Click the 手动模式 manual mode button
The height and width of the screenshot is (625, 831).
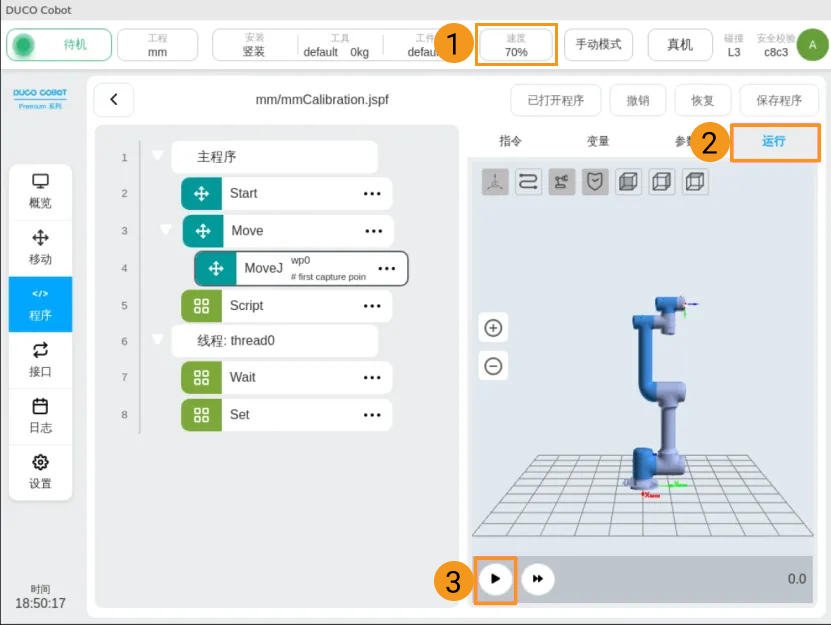click(x=598, y=45)
